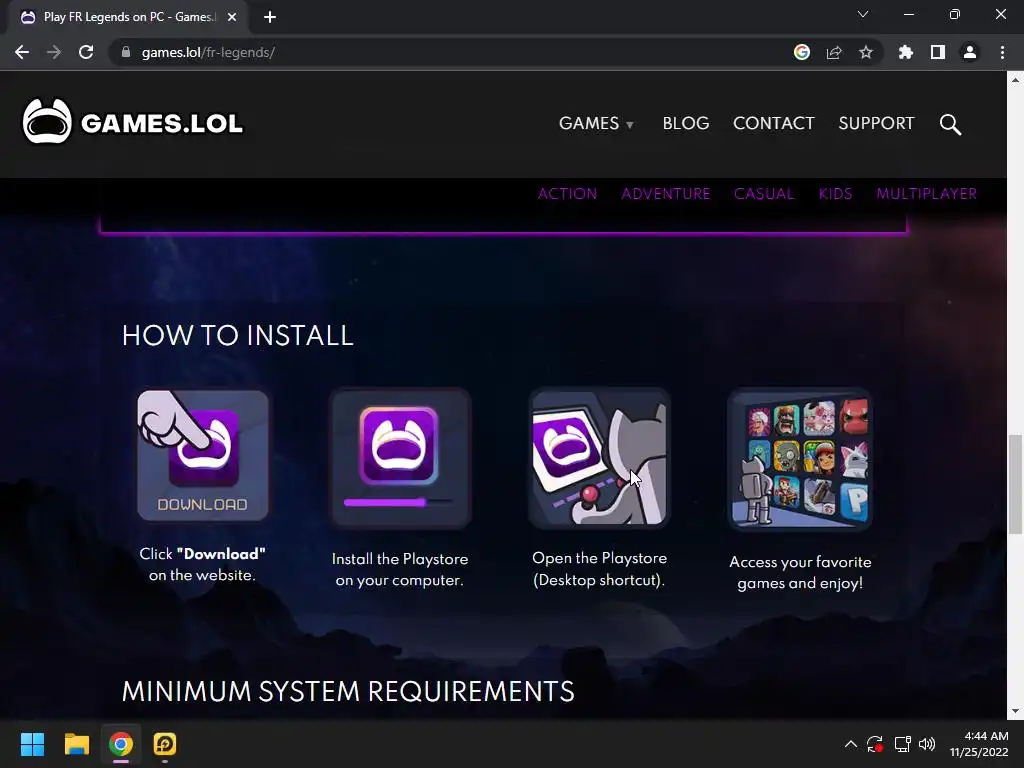Open Chrome three-dot menu
Viewport: 1024px width, 768px height.
[1002, 52]
